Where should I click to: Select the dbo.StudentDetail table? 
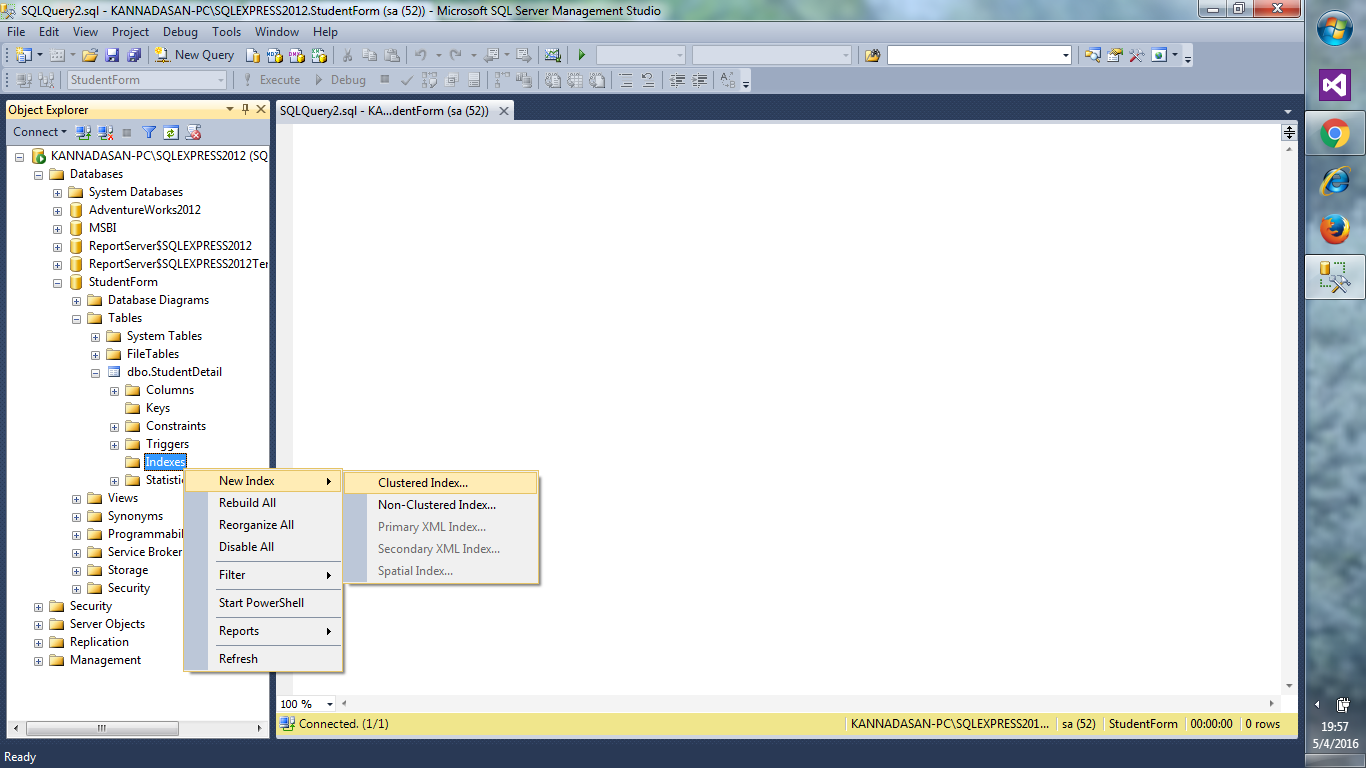point(174,372)
